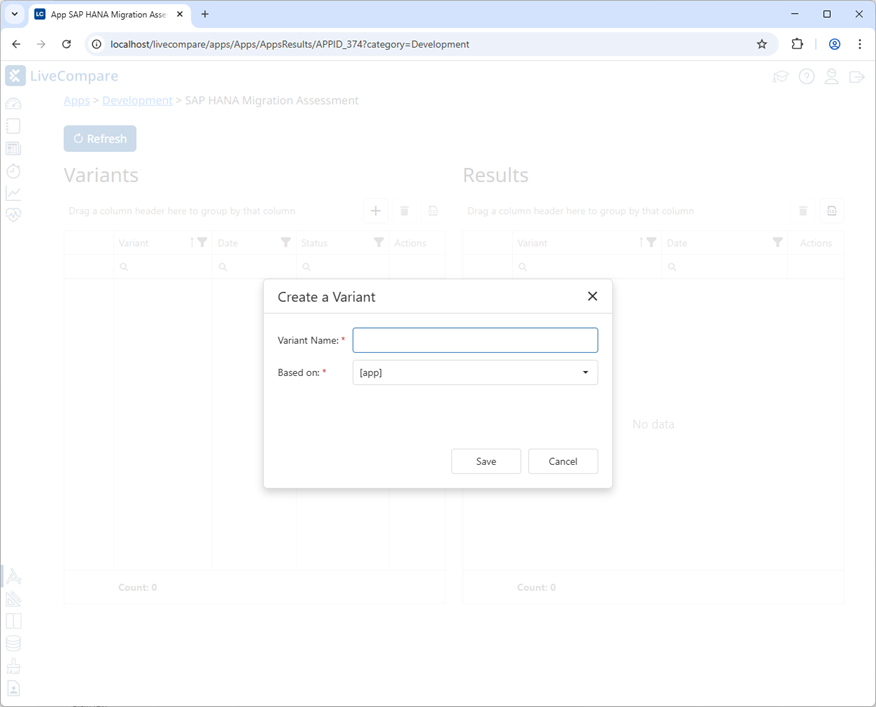Open the heartbeat health sidebar icon
Image resolution: width=876 pixels, height=707 pixels.
pyautogui.click(x=13, y=215)
